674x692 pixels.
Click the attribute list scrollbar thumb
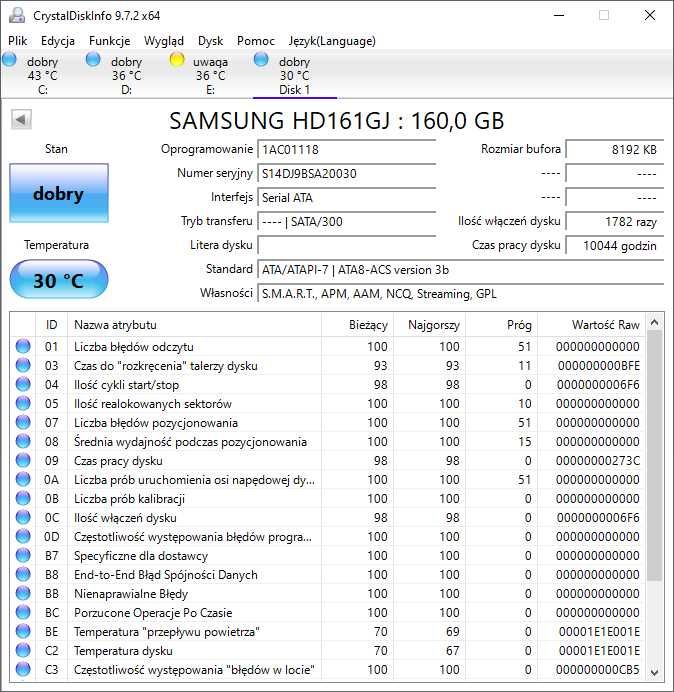655,456
